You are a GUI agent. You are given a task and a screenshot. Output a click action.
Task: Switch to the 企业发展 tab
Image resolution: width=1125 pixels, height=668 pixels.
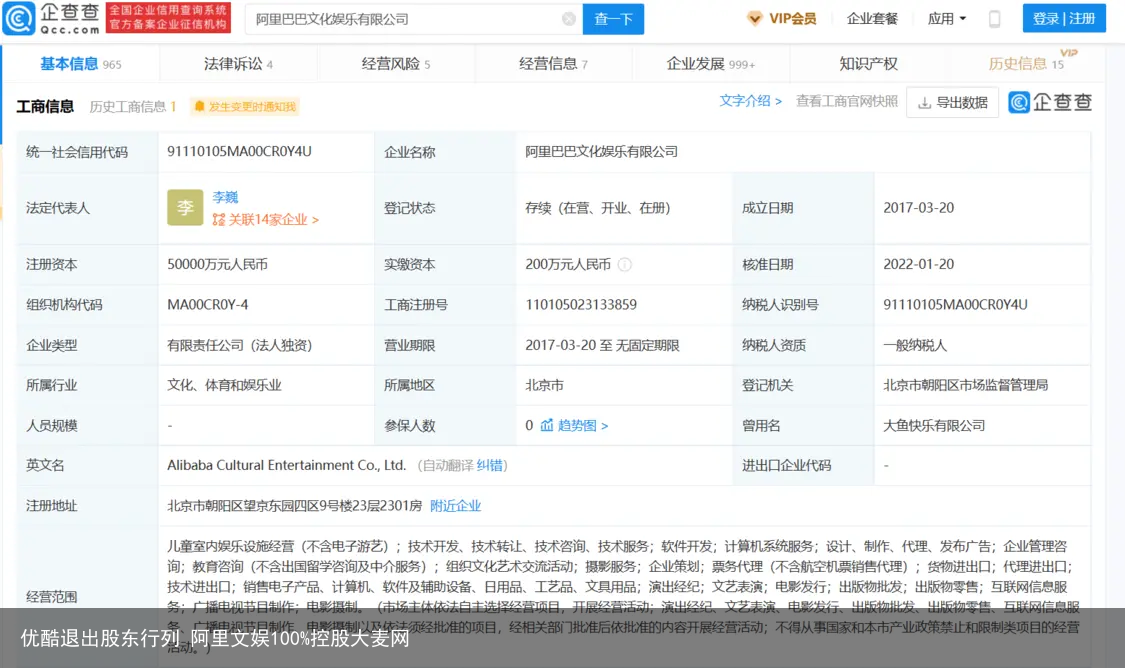(x=710, y=64)
